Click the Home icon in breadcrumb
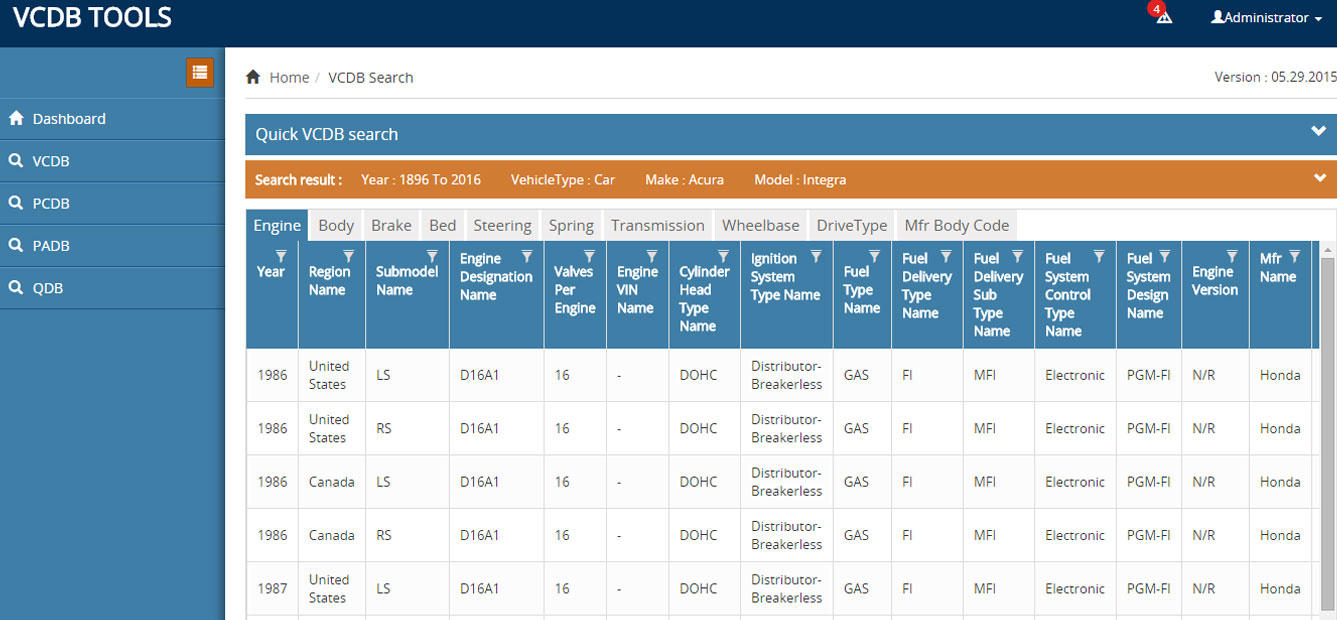This screenshot has width=1337, height=620. pos(253,77)
